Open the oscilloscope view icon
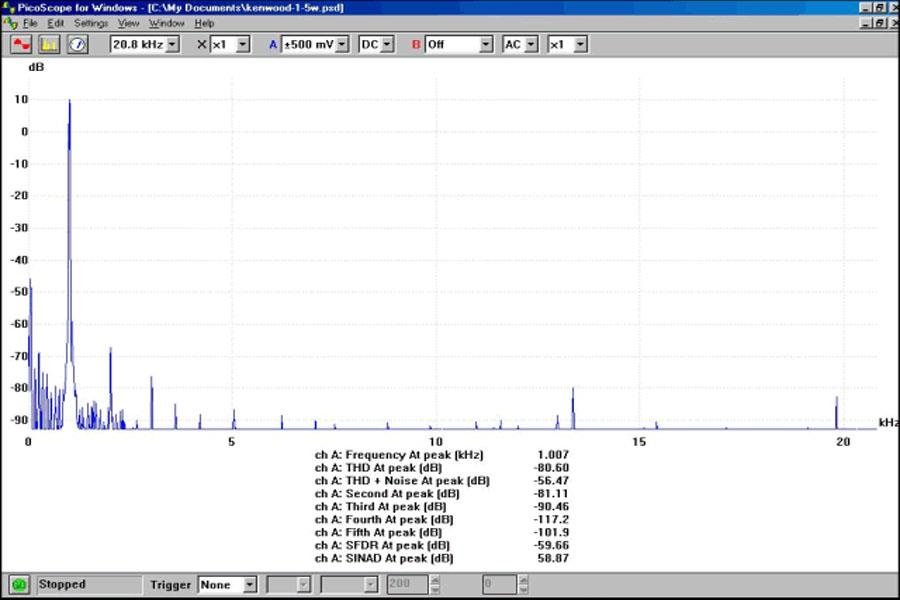Screen dimensions: 900x600 point(22,44)
